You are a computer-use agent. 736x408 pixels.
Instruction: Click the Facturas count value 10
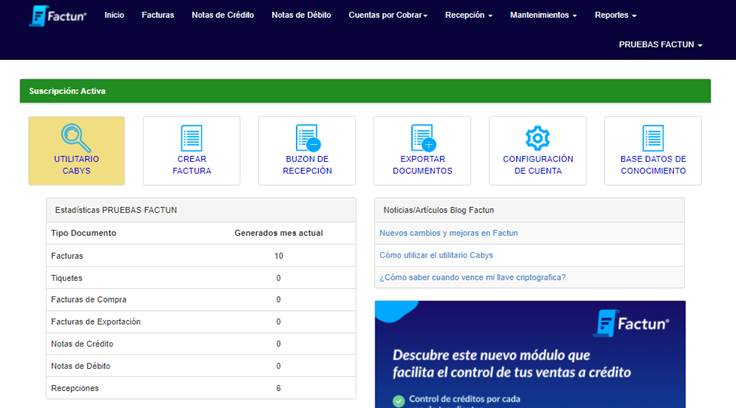coord(278,256)
